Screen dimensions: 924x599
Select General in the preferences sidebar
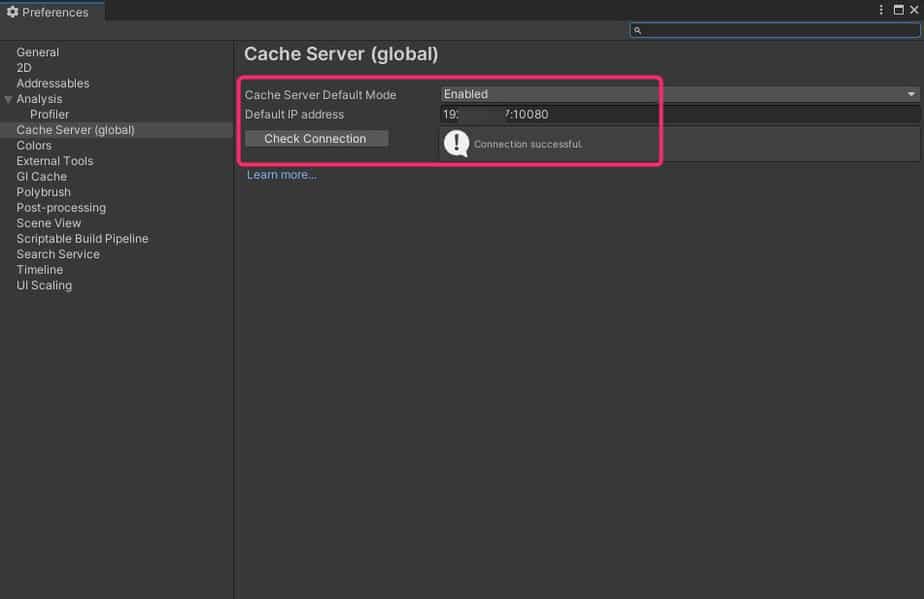coord(38,51)
